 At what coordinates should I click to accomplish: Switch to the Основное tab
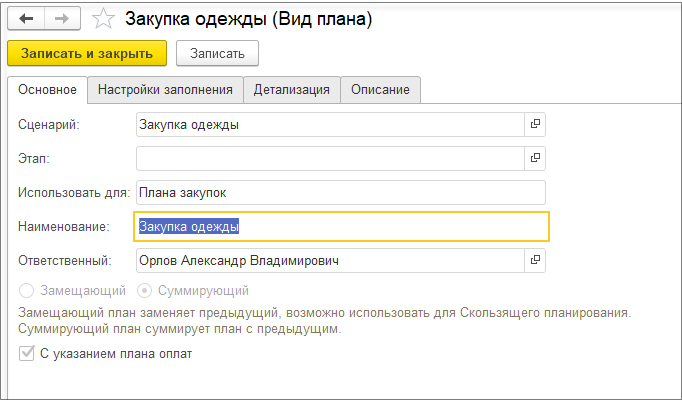(48, 90)
